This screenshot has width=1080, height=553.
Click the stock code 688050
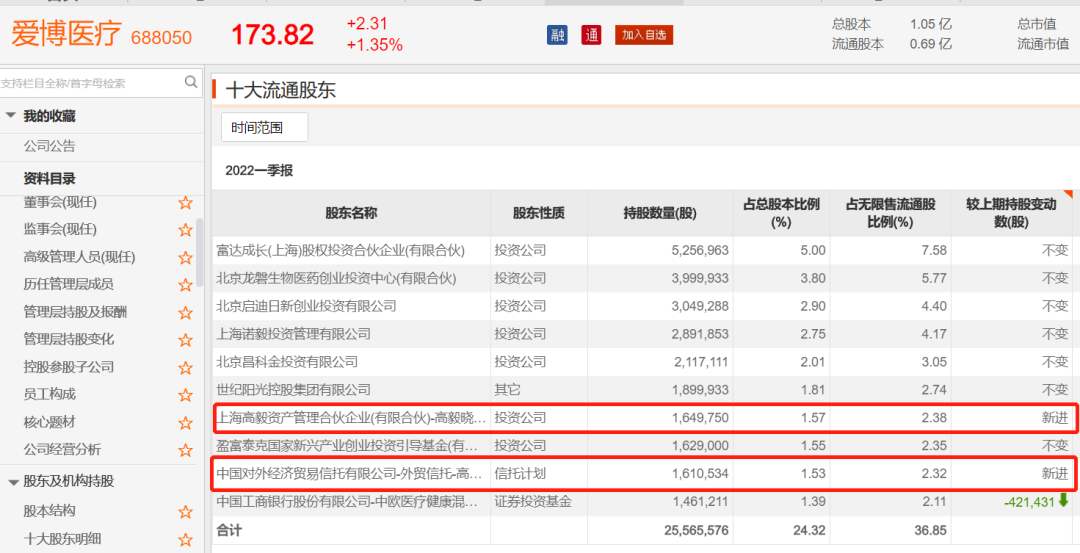[161, 37]
